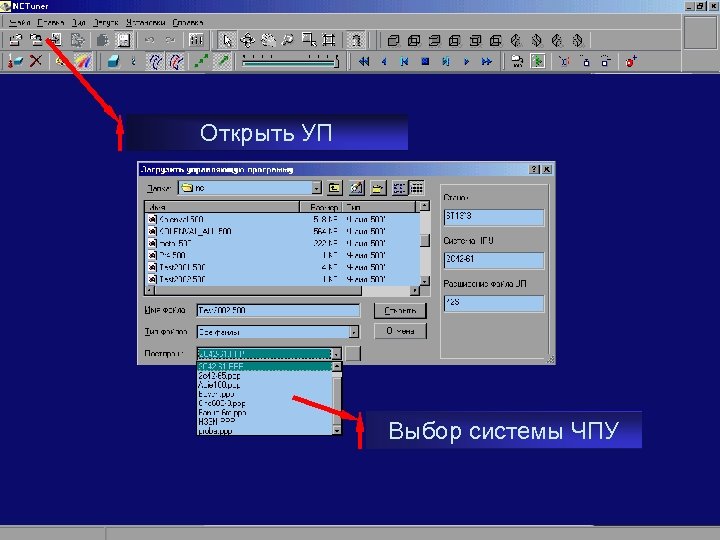The width and height of the screenshot is (720, 540).
Task: Click the green dashed arrows icon
Action: [x=202, y=61]
